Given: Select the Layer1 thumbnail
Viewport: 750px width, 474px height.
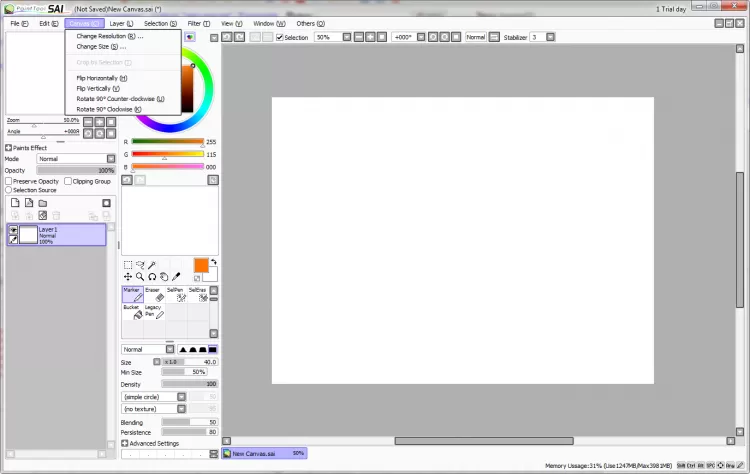Looking at the screenshot, I should pyautogui.click(x=28, y=235).
